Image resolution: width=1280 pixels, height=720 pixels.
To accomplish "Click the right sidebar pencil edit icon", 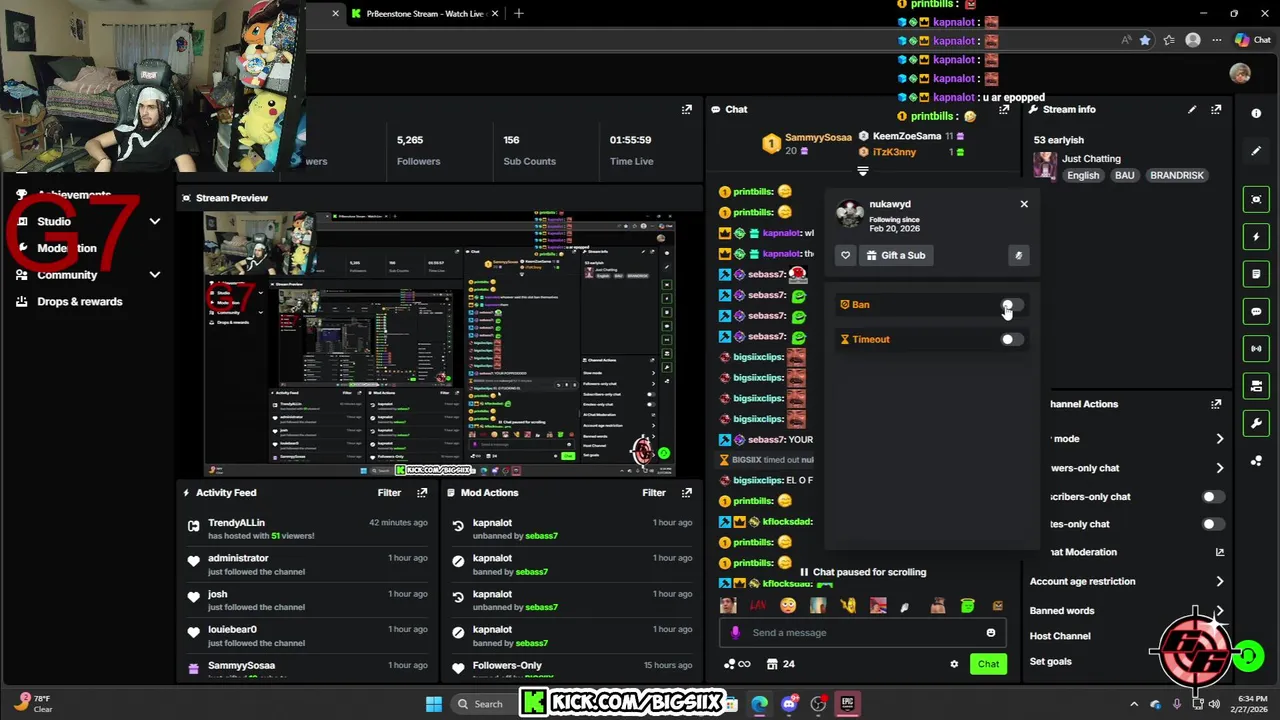I will tap(1256, 151).
